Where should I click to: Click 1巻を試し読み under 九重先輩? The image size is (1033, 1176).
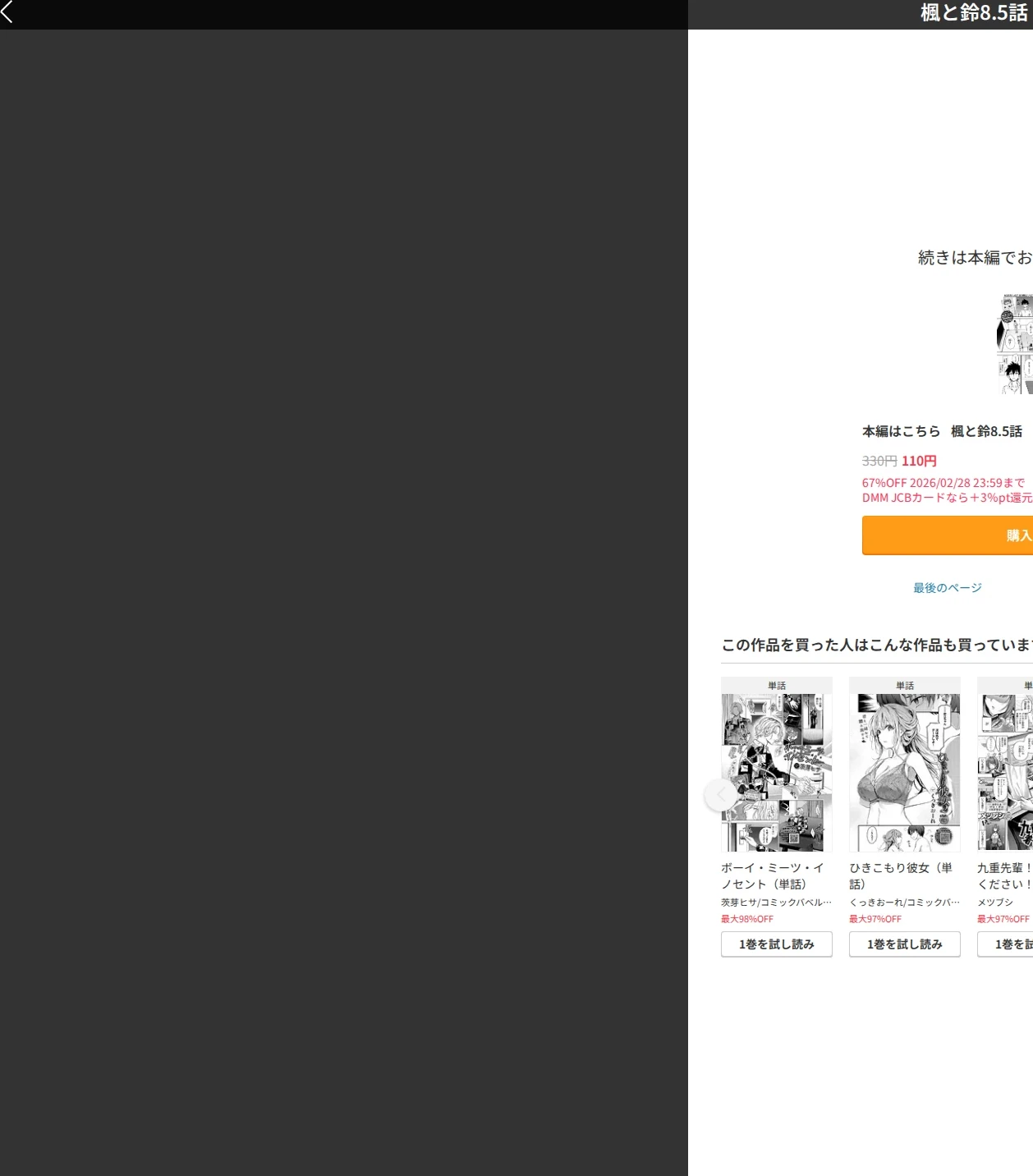[1005, 944]
